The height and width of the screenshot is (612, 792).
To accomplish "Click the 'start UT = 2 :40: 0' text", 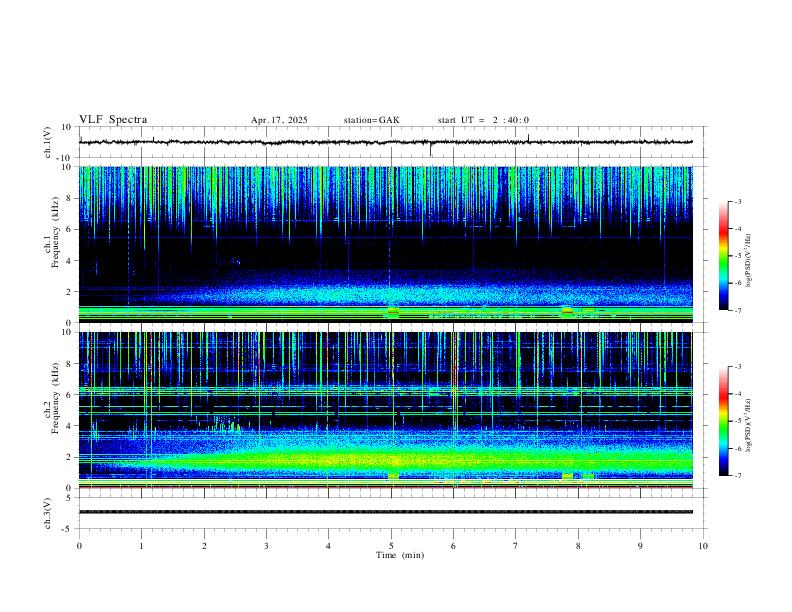I will pos(483,120).
